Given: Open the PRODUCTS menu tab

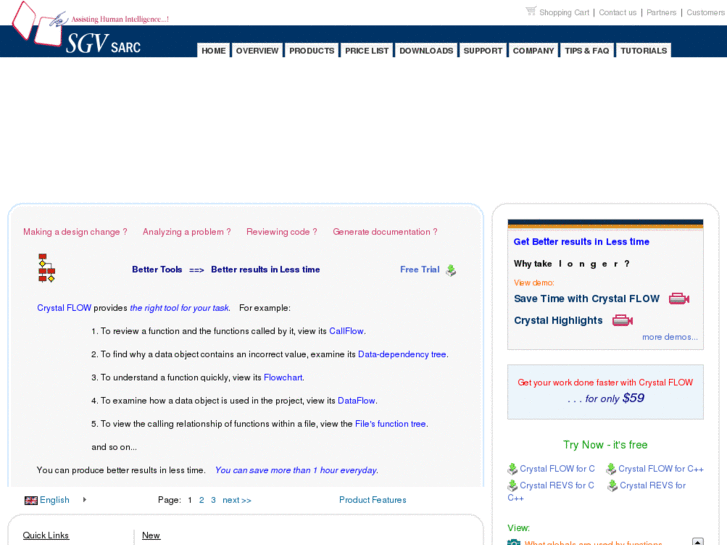Looking at the screenshot, I should [312, 51].
